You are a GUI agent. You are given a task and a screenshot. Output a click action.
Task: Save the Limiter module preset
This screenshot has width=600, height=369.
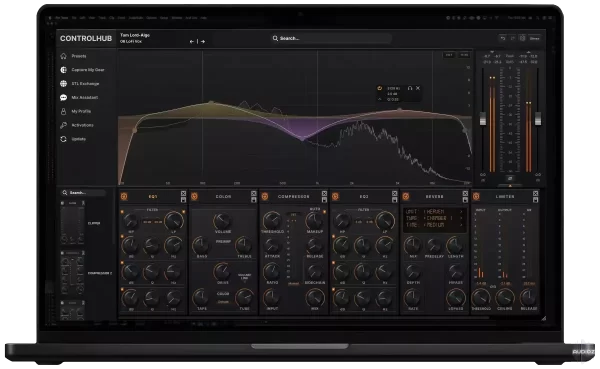535,200
